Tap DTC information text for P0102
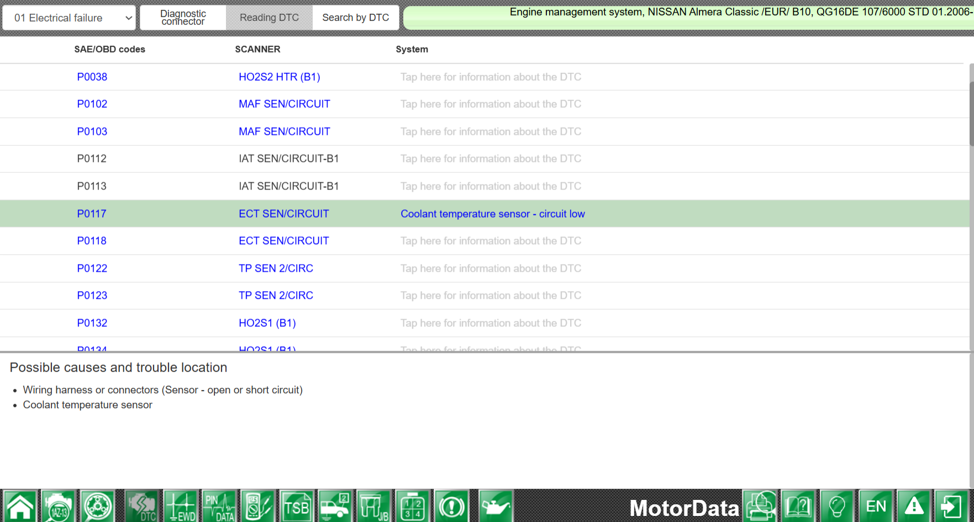The height and width of the screenshot is (522, 974). pos(491,104)
